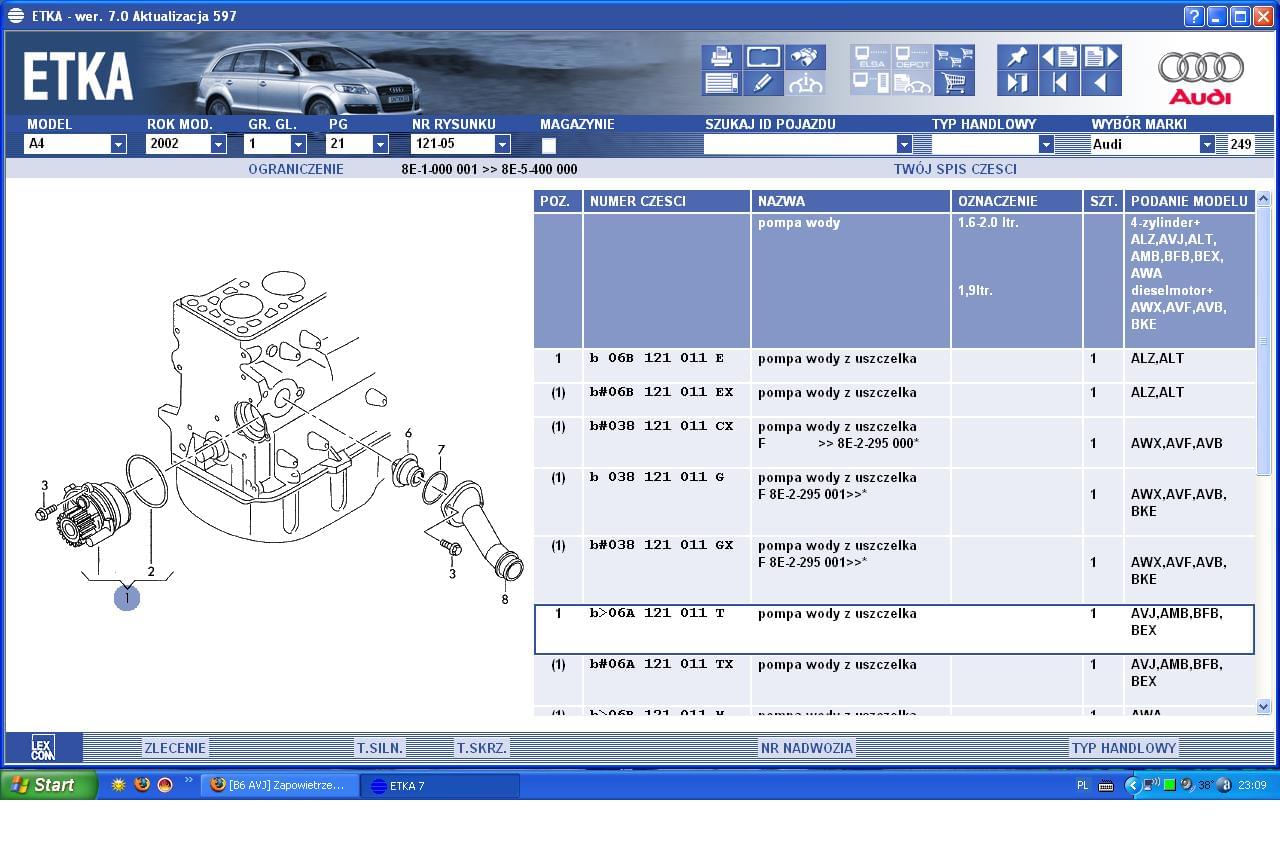Click the LexCom logo icon

click(43, 748)
